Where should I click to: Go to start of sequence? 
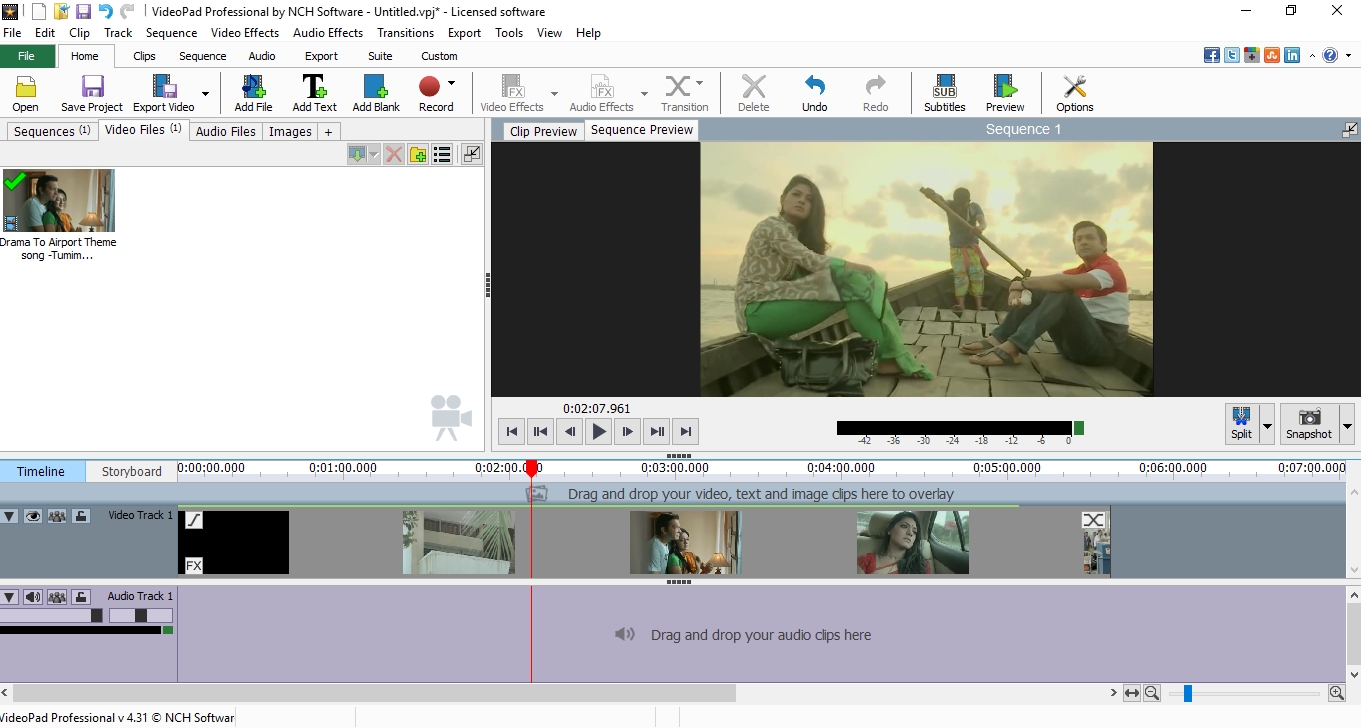click(512, 432)
